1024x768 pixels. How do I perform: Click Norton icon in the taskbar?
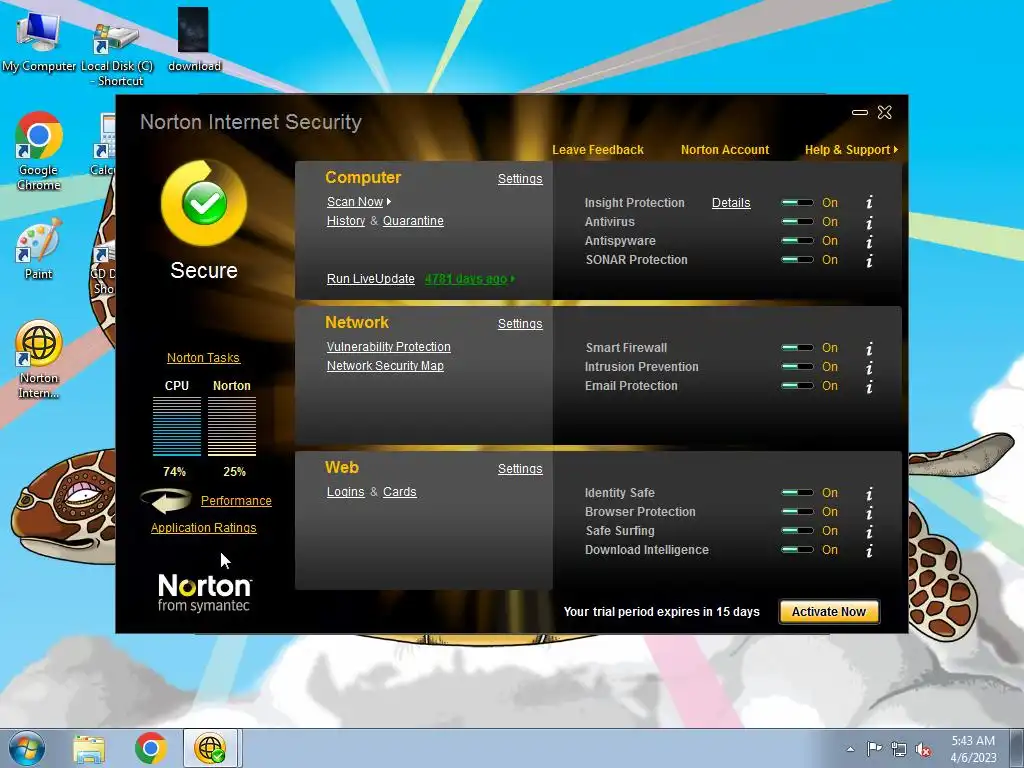210,748
